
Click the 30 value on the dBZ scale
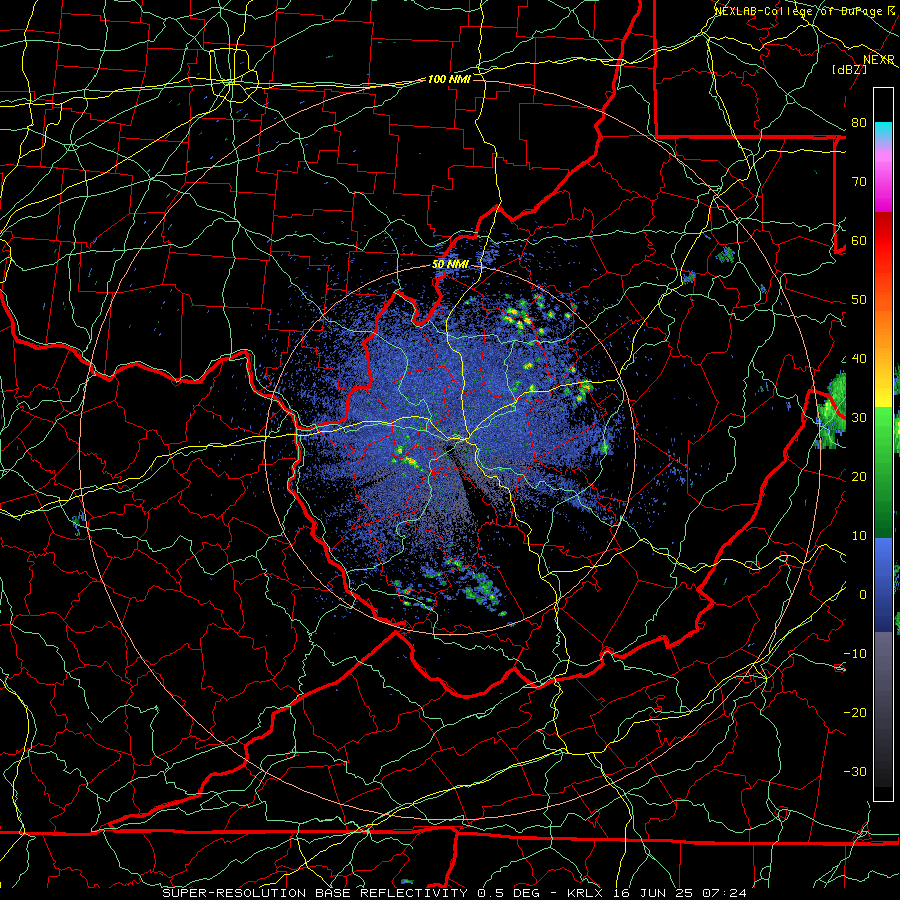point(859,418)
